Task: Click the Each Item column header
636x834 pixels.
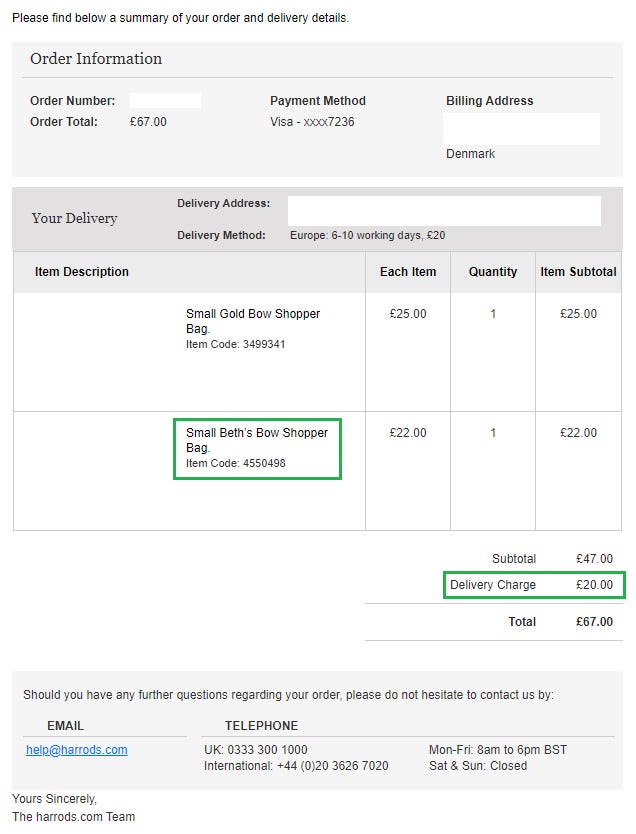Action: click(x=408, y=272)
